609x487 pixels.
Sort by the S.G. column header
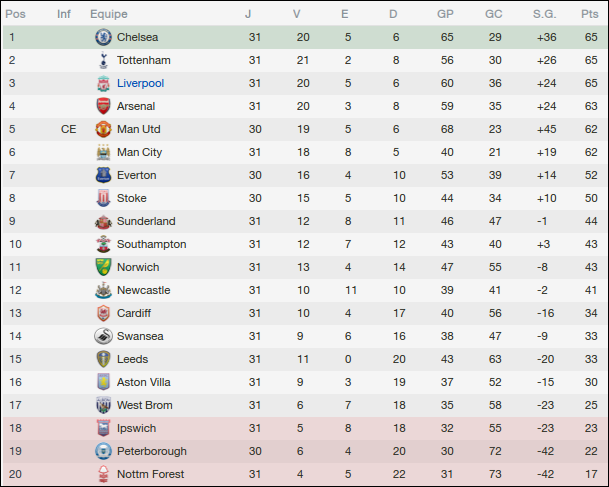coord(545,14)
